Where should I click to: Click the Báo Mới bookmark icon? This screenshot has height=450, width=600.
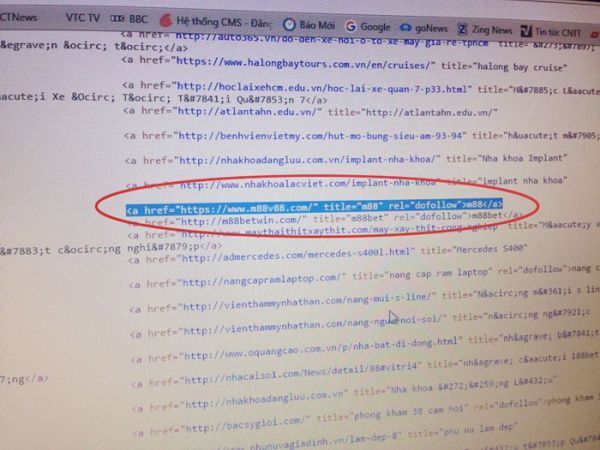(289, 25)
